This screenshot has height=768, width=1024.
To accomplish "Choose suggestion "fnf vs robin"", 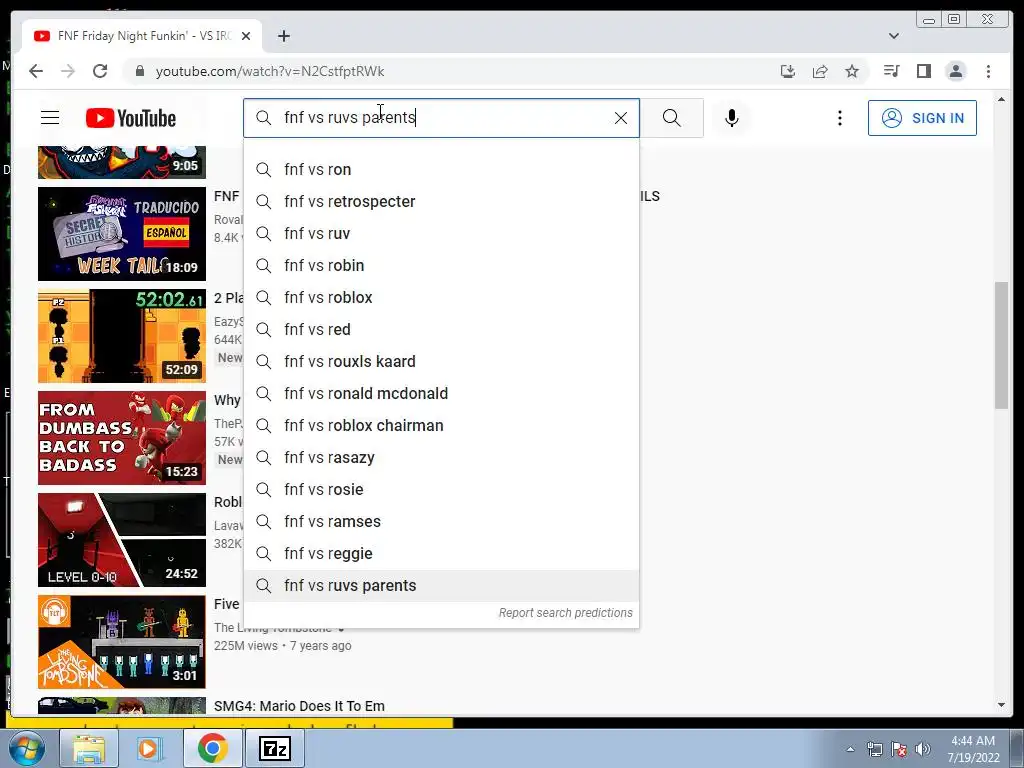I will [x=441, y=265].
